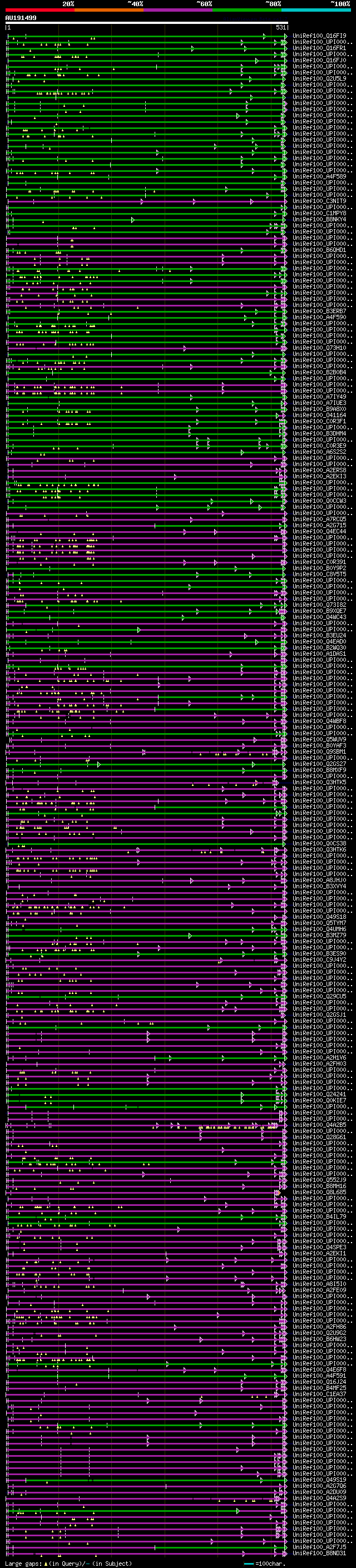Select hit label UniRef100_B4IL79
The width and height of the screenshot is (356, 1568).
(319, 1217)
